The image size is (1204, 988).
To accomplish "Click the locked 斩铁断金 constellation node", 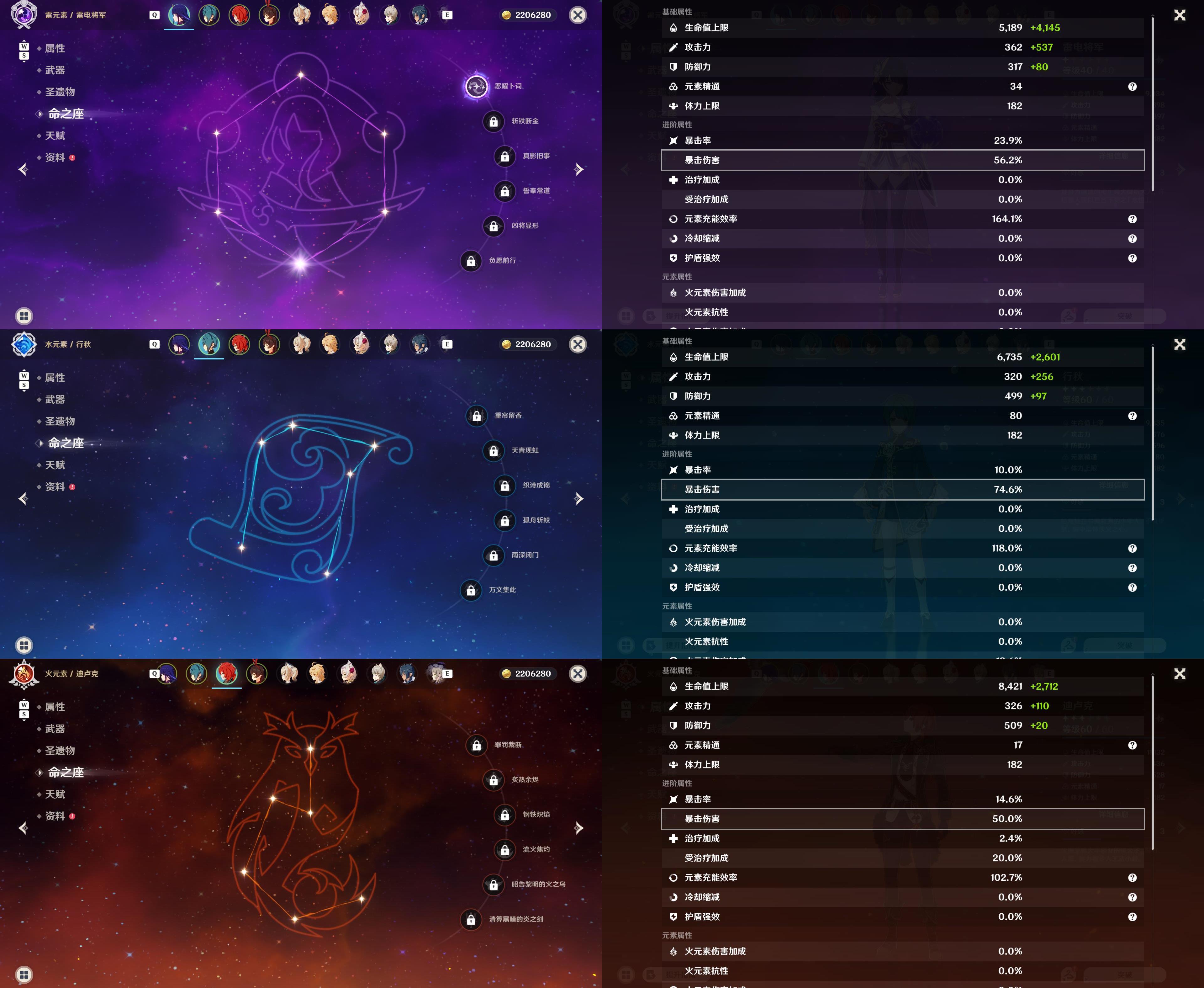I will (x=493, y=121).
